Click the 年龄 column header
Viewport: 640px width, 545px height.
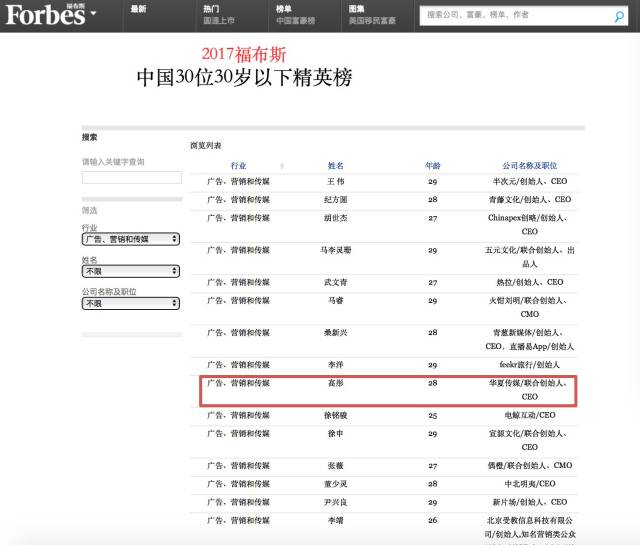click(x=432, y=165)
